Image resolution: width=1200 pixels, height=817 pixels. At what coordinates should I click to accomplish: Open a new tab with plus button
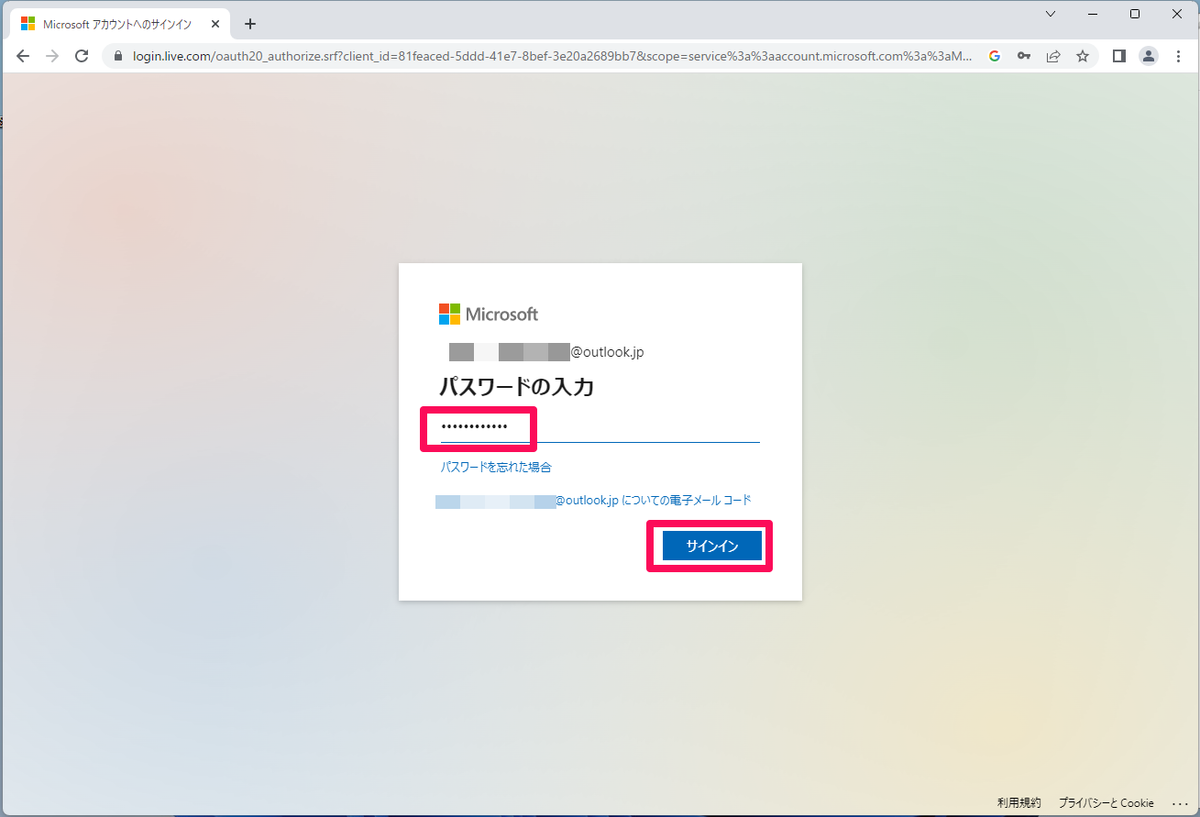[x=250, y=24]
